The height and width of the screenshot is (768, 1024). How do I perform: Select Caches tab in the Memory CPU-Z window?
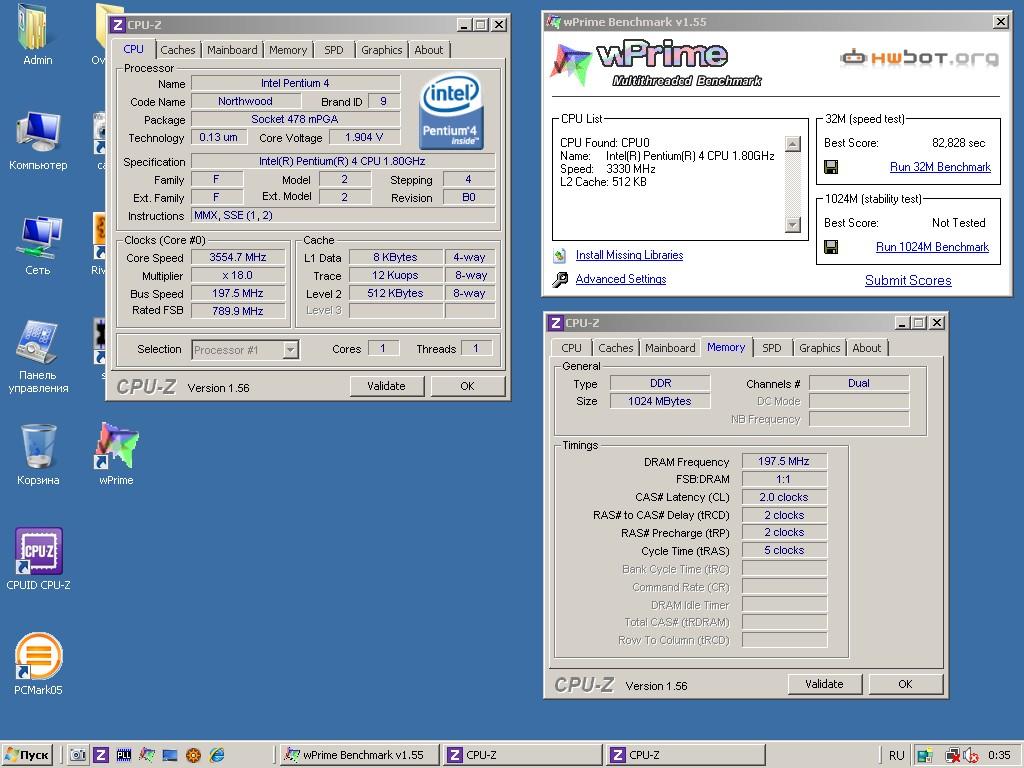pyautogui.click(x=616, y=348)
